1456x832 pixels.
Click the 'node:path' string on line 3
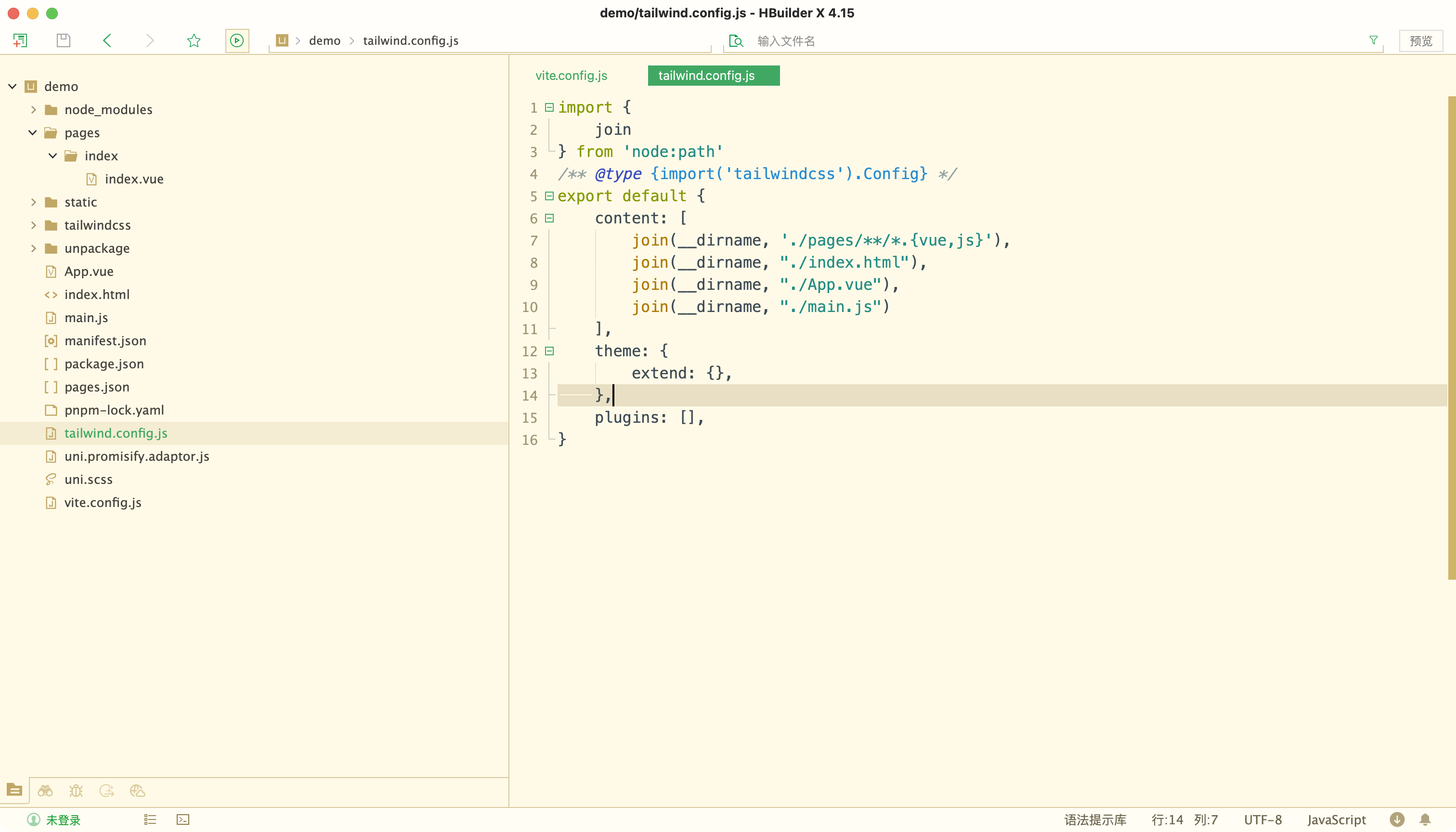coord(673,152)
